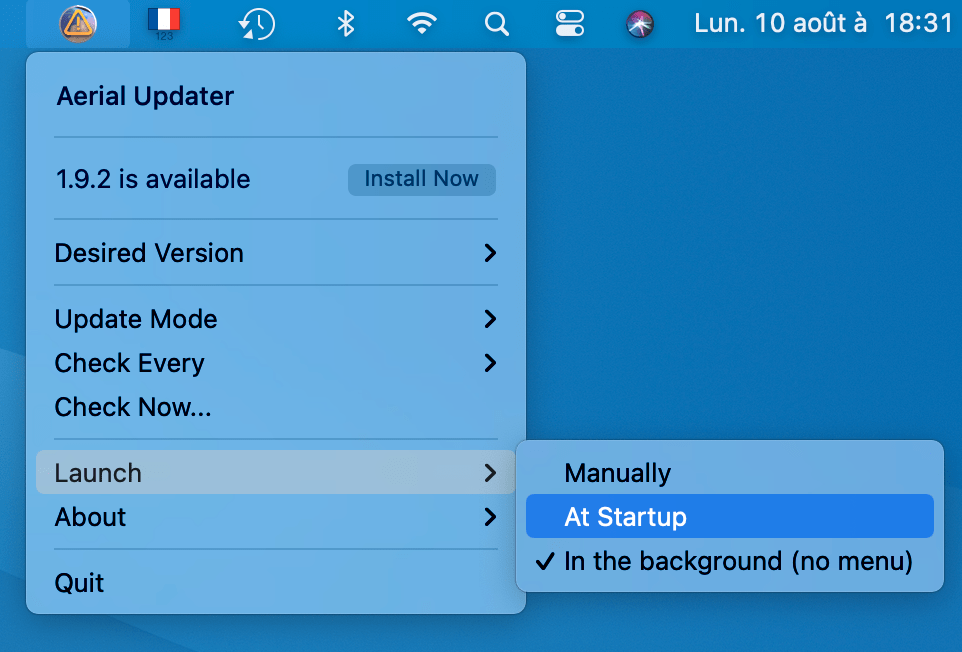
Task: Expand the Check Every submenu arrow
Action: tap(490, 363)
